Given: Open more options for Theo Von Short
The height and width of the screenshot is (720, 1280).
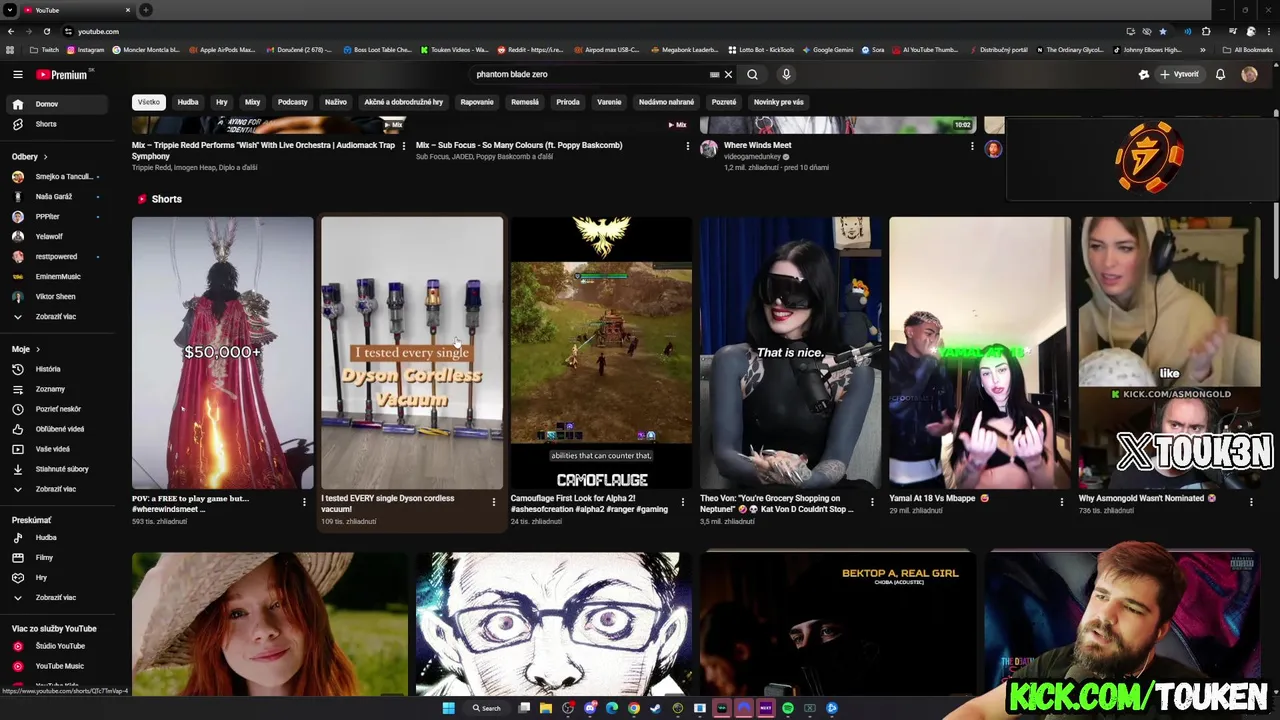Looking at the screenshot, I should point(872,502).
